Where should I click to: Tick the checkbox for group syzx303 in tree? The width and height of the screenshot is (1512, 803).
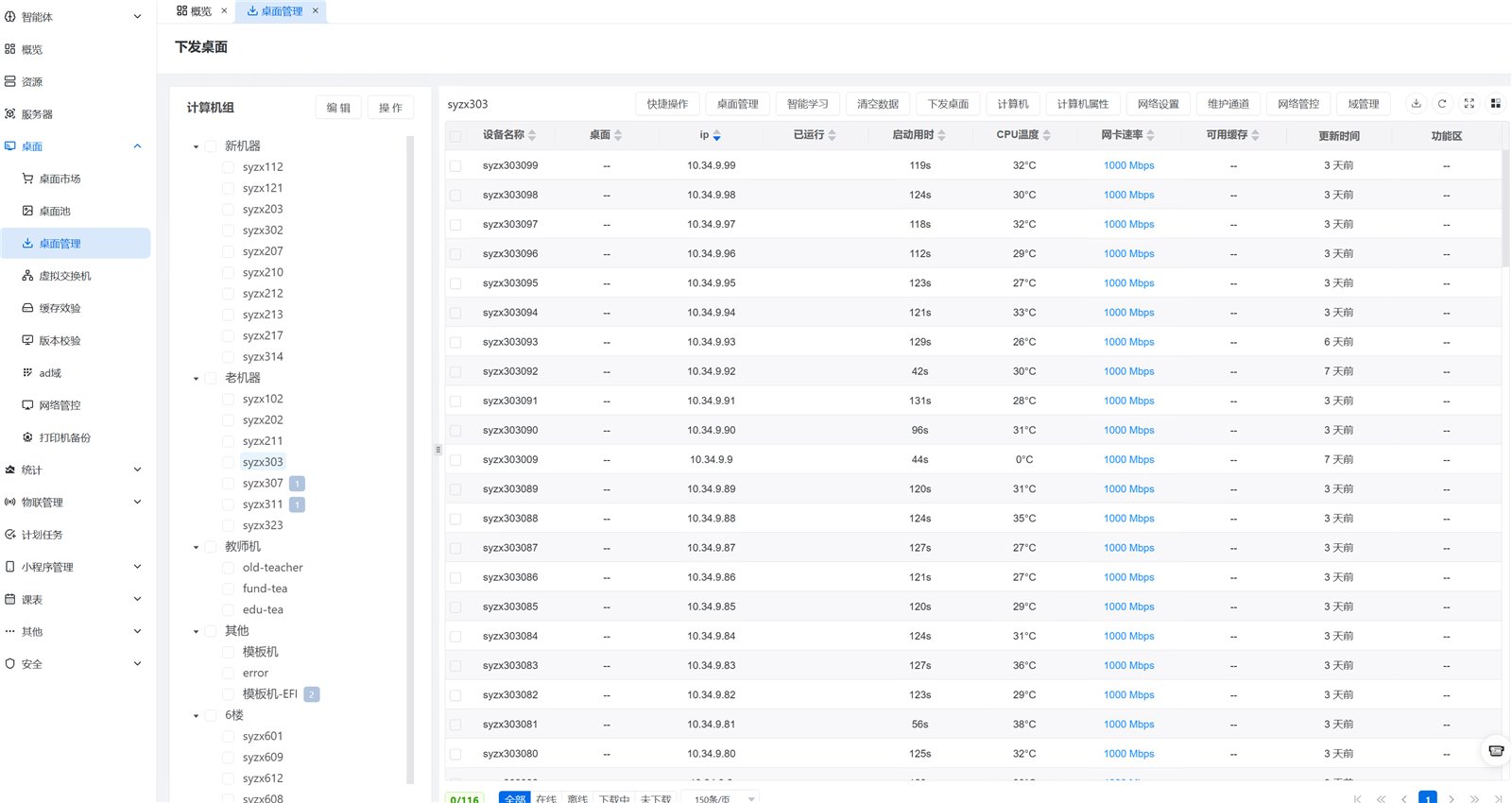pos(228,462)
